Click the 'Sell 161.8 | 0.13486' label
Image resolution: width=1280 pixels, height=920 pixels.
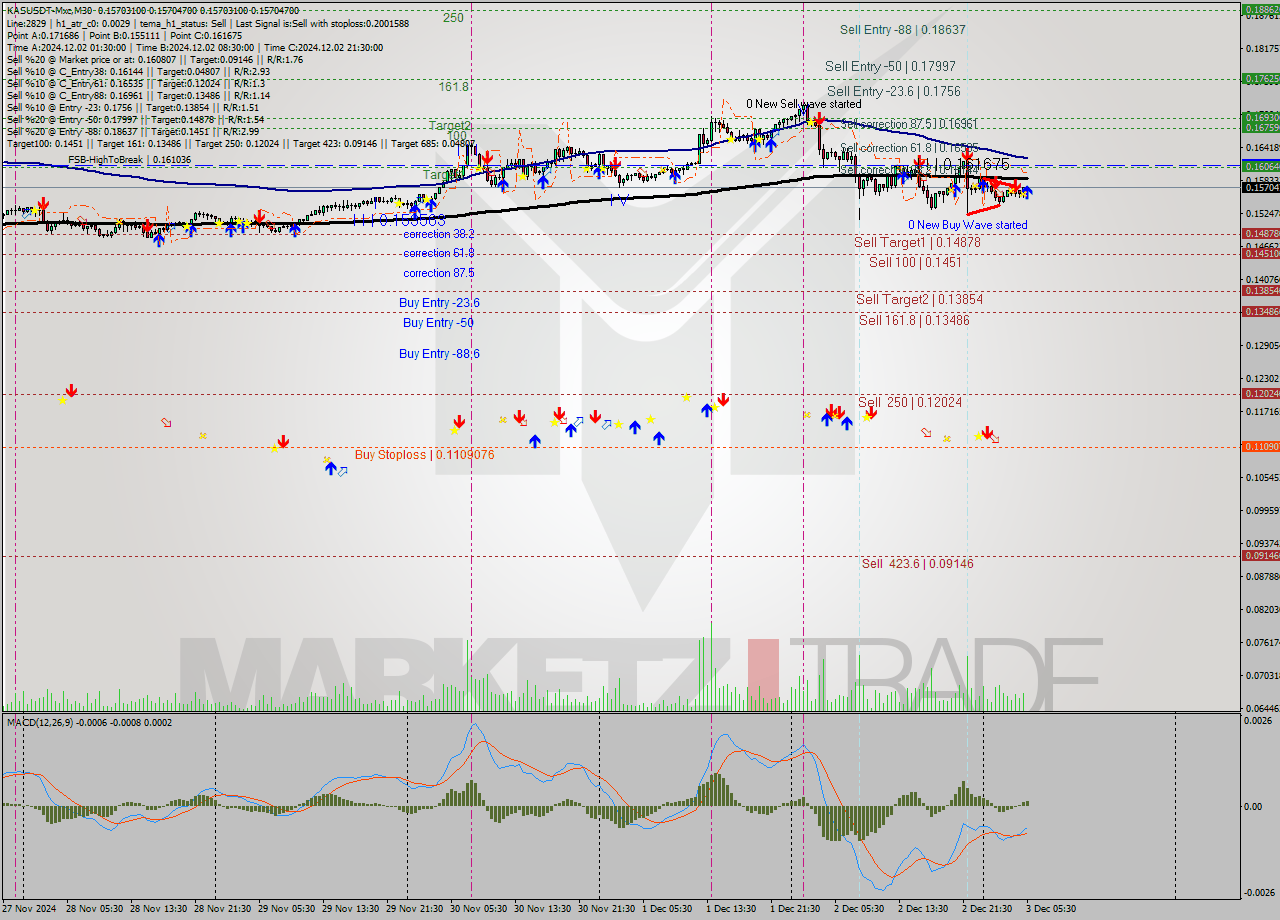tap(914, 320)
